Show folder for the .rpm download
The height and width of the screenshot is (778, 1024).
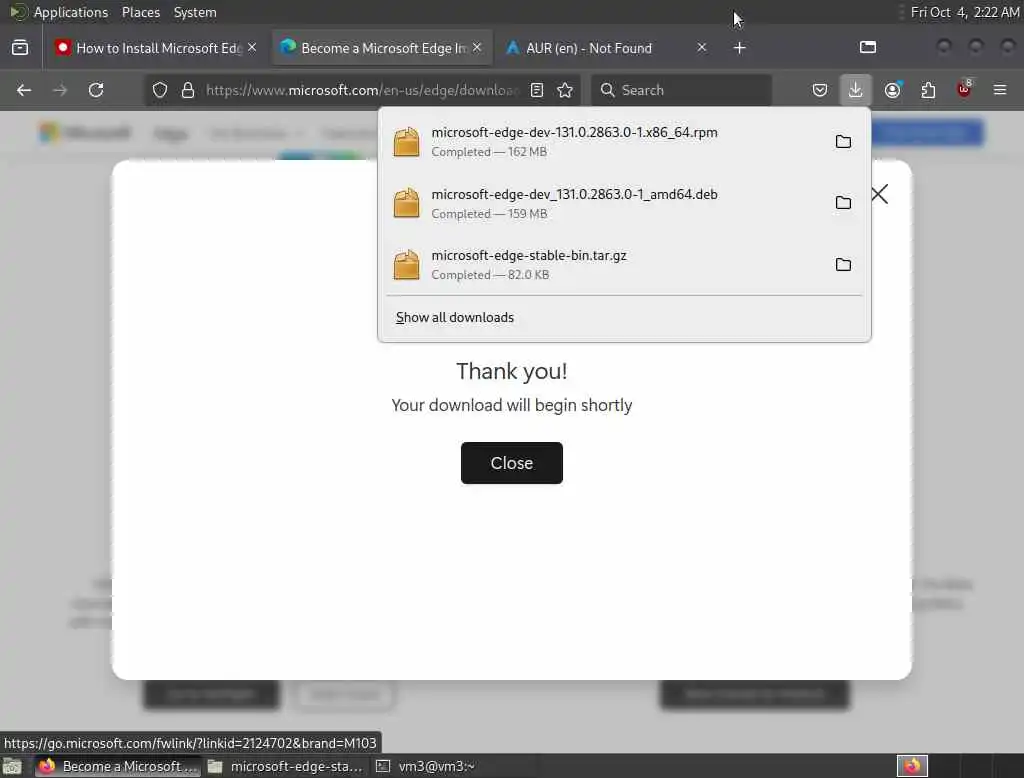843,142
